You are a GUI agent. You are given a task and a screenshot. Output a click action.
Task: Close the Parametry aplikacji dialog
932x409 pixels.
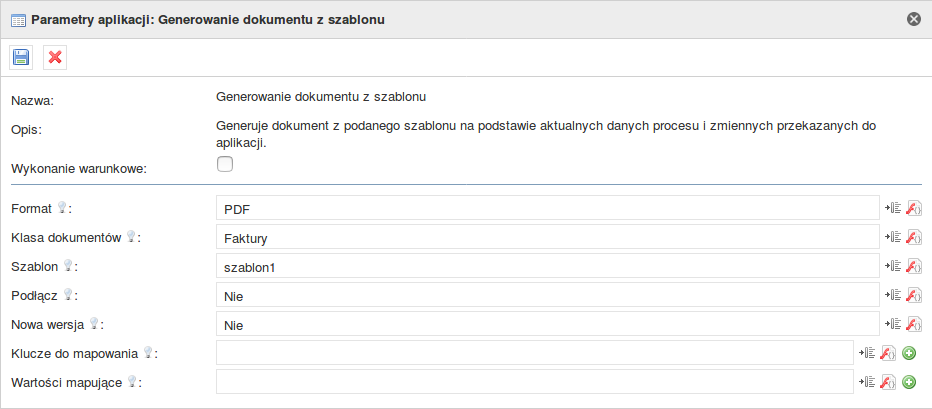point(913,18)
